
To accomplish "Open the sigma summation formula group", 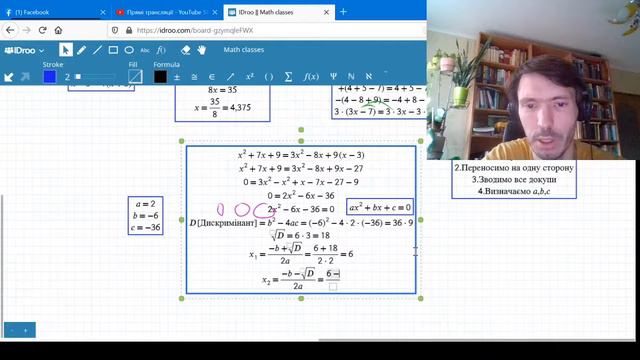I will 288,77.
